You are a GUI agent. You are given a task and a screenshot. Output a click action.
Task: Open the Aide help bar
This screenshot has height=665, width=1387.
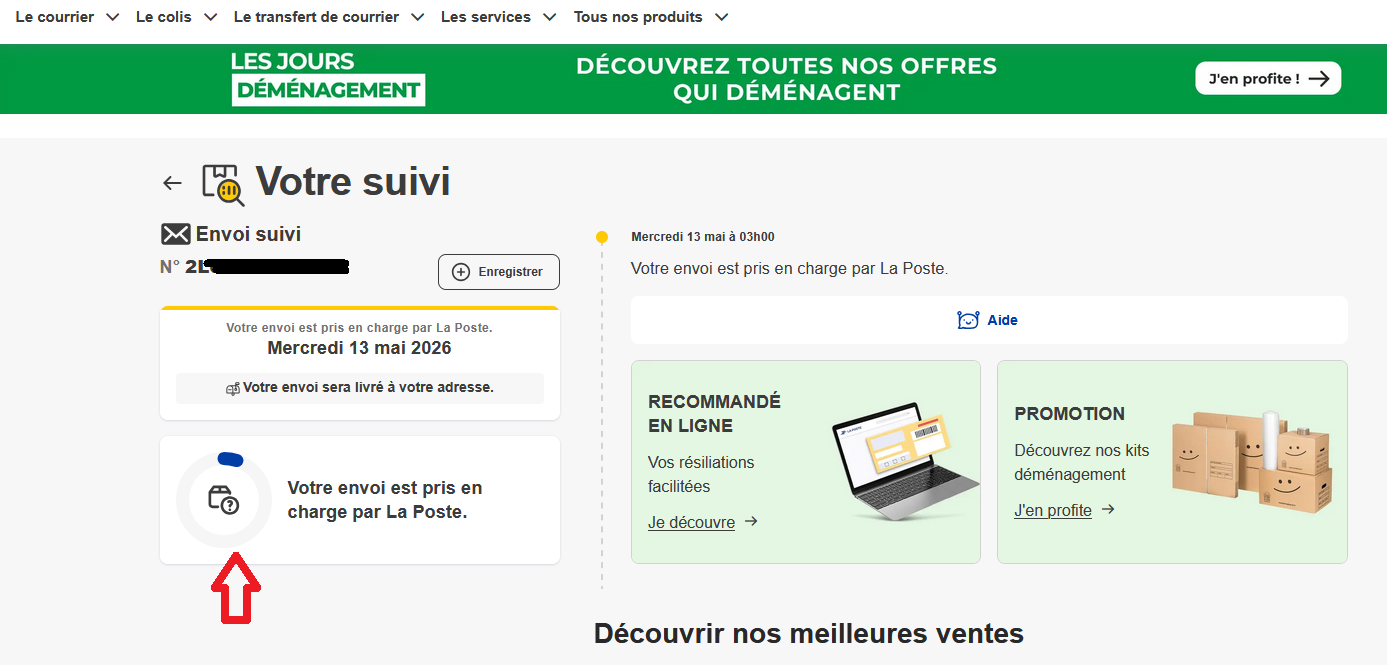coord(989,320)
